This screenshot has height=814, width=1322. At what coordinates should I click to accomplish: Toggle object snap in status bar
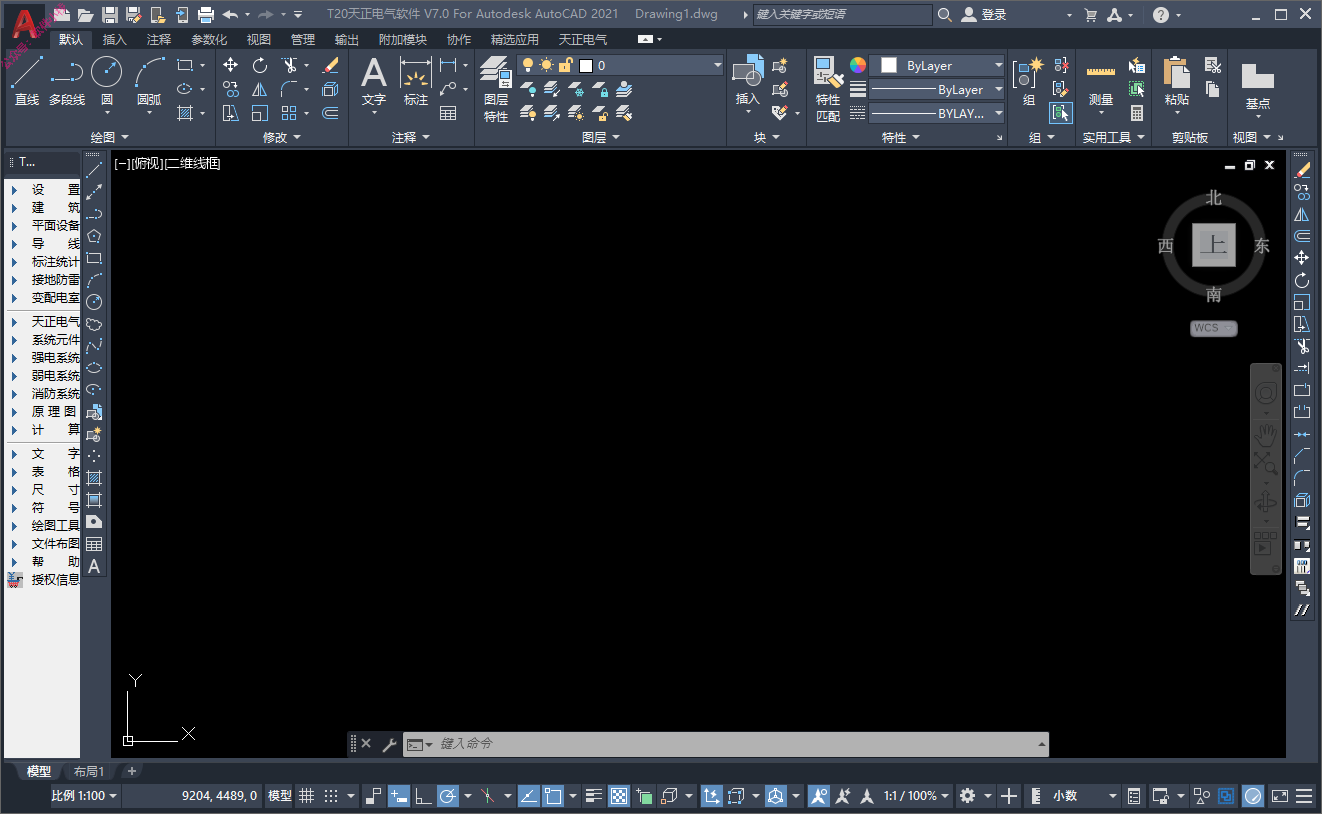[552, 796]
